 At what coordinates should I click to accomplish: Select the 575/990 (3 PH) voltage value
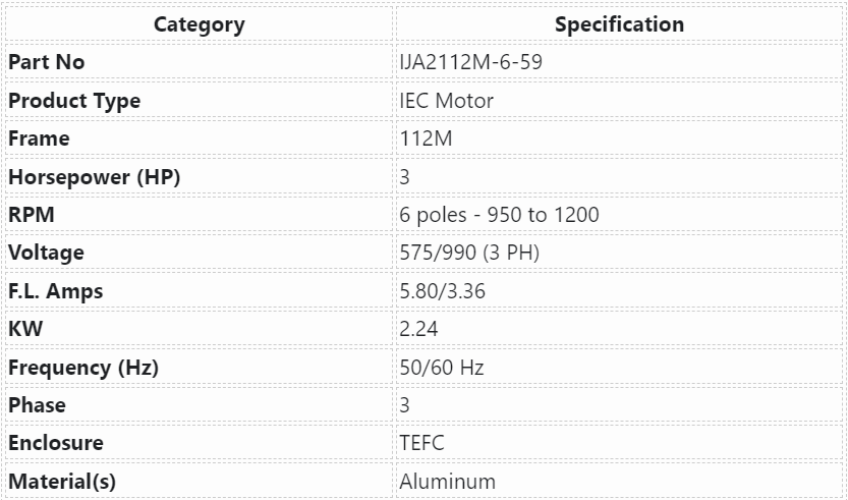(469, 253)
